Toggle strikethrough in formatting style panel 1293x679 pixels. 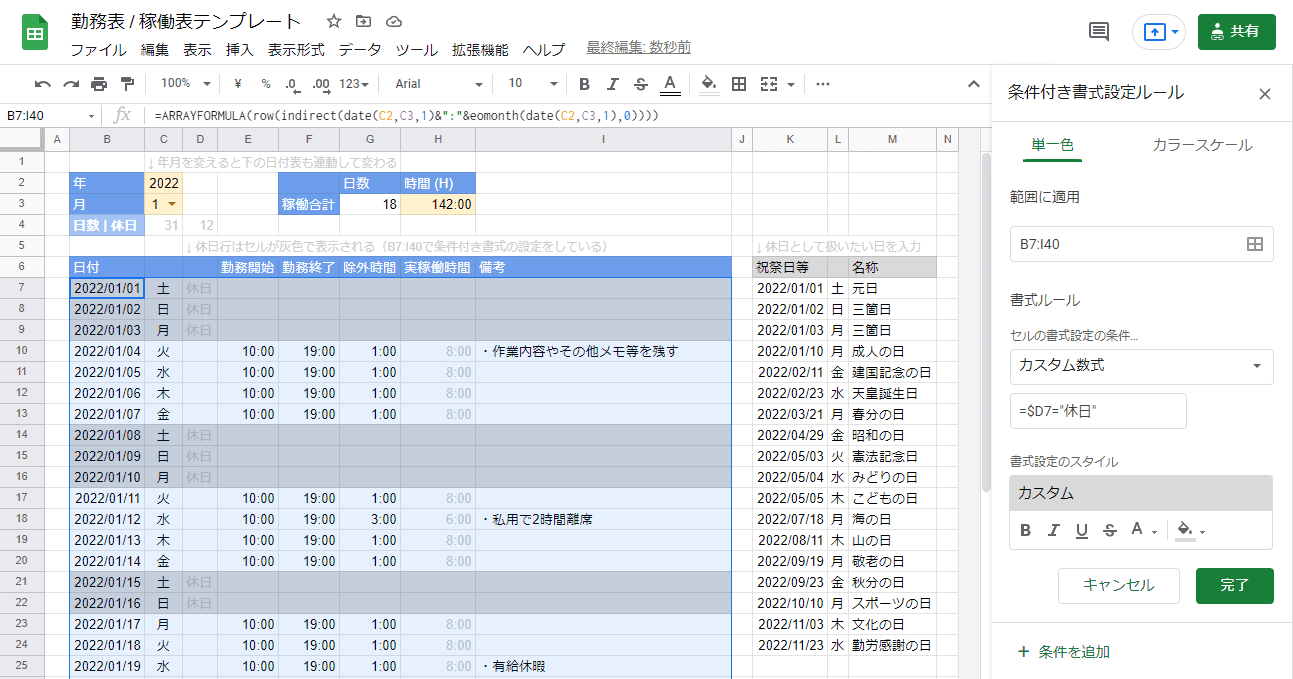click(1109, 530)
